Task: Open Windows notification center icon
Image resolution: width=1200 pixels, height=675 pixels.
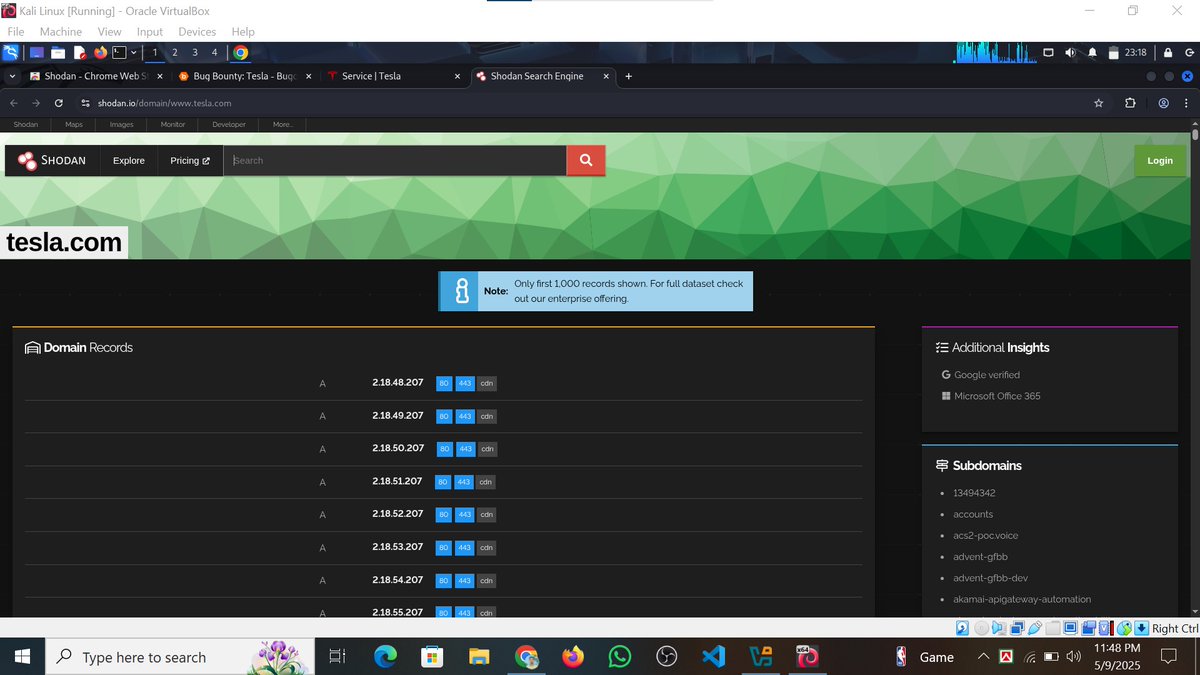Action: [x=1168, y=657]
